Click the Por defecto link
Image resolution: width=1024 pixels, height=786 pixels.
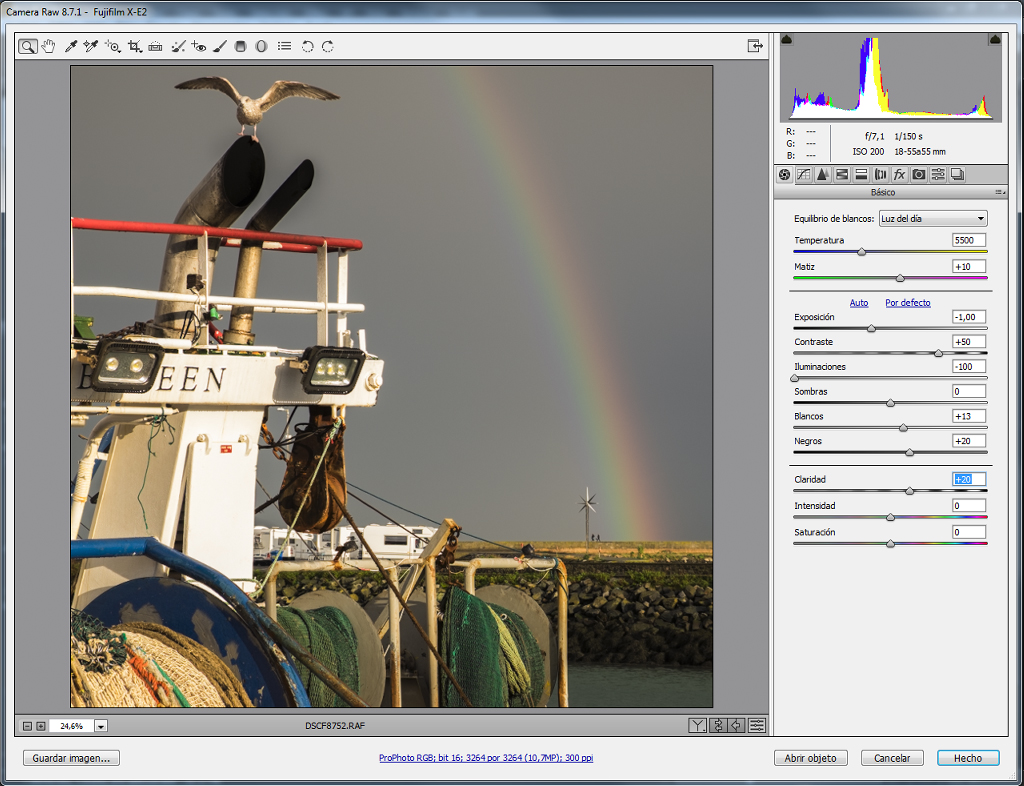point(908,303)
